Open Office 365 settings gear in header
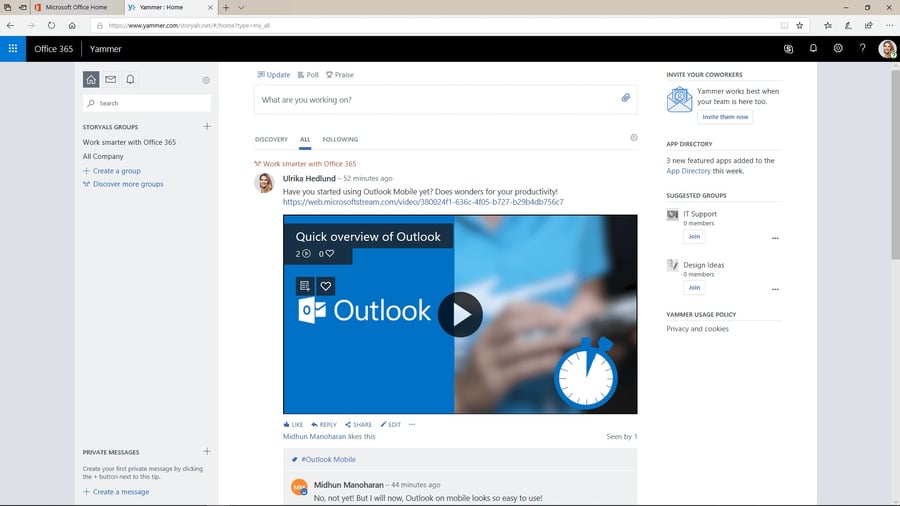The image size is (900, 506). (x=838, y=48)
